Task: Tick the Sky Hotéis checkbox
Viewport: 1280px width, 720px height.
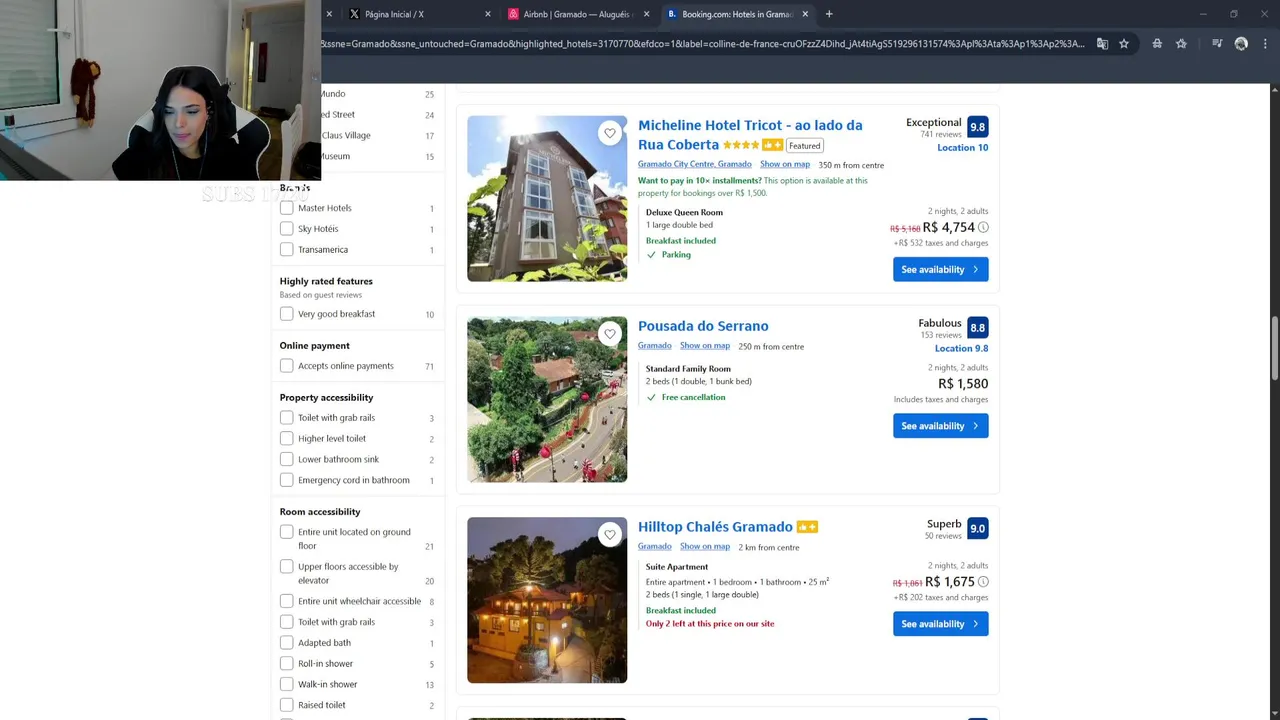Action: point(287,229)
